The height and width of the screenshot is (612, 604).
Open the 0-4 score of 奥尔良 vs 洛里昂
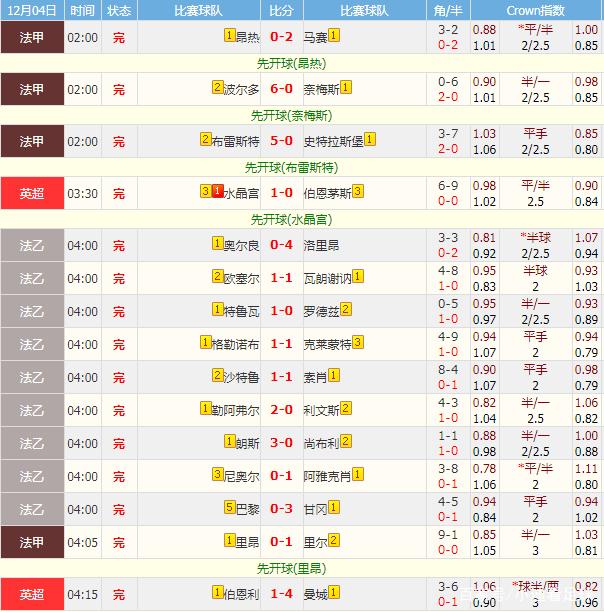281,245
